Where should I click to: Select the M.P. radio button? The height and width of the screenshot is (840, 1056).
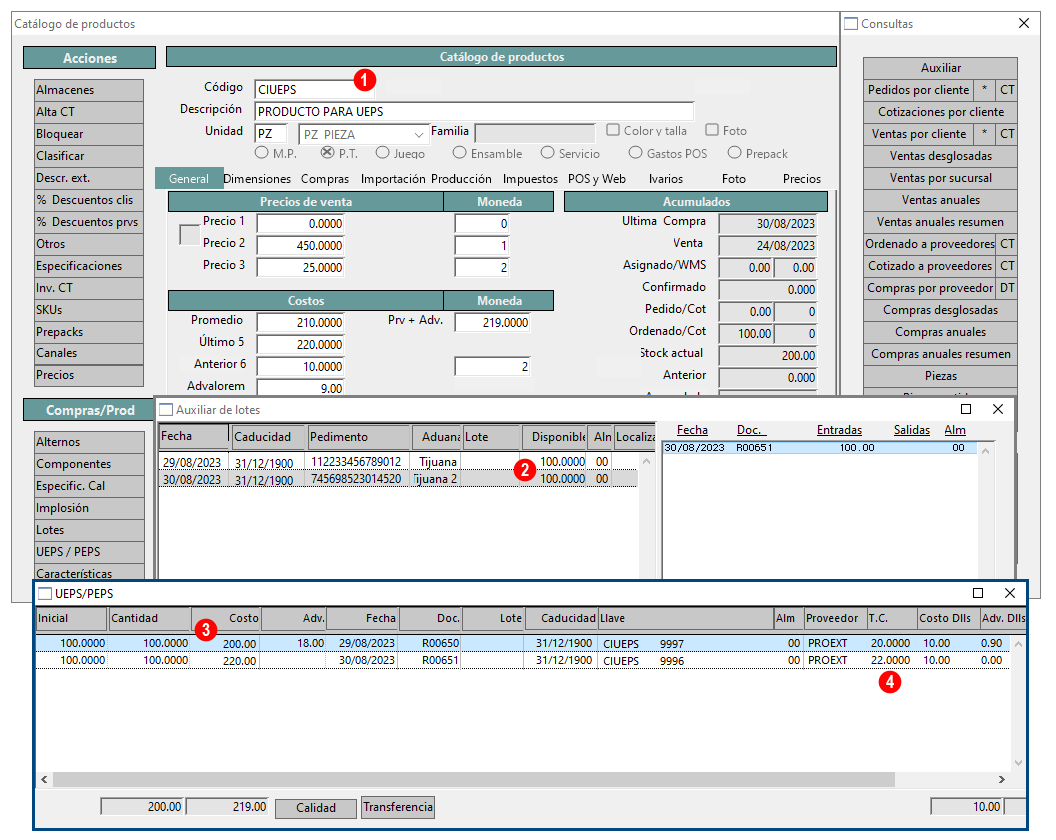pos(261,153)
